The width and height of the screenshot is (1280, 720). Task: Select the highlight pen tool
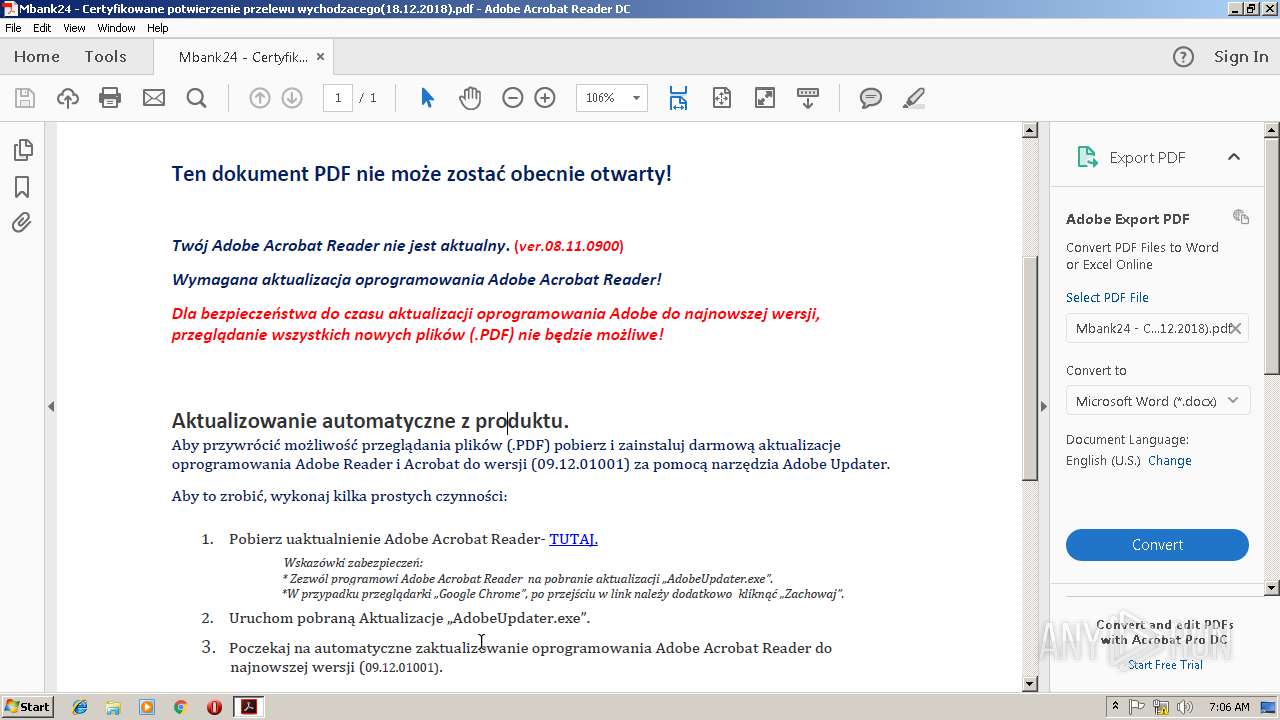tap(914, 98)
